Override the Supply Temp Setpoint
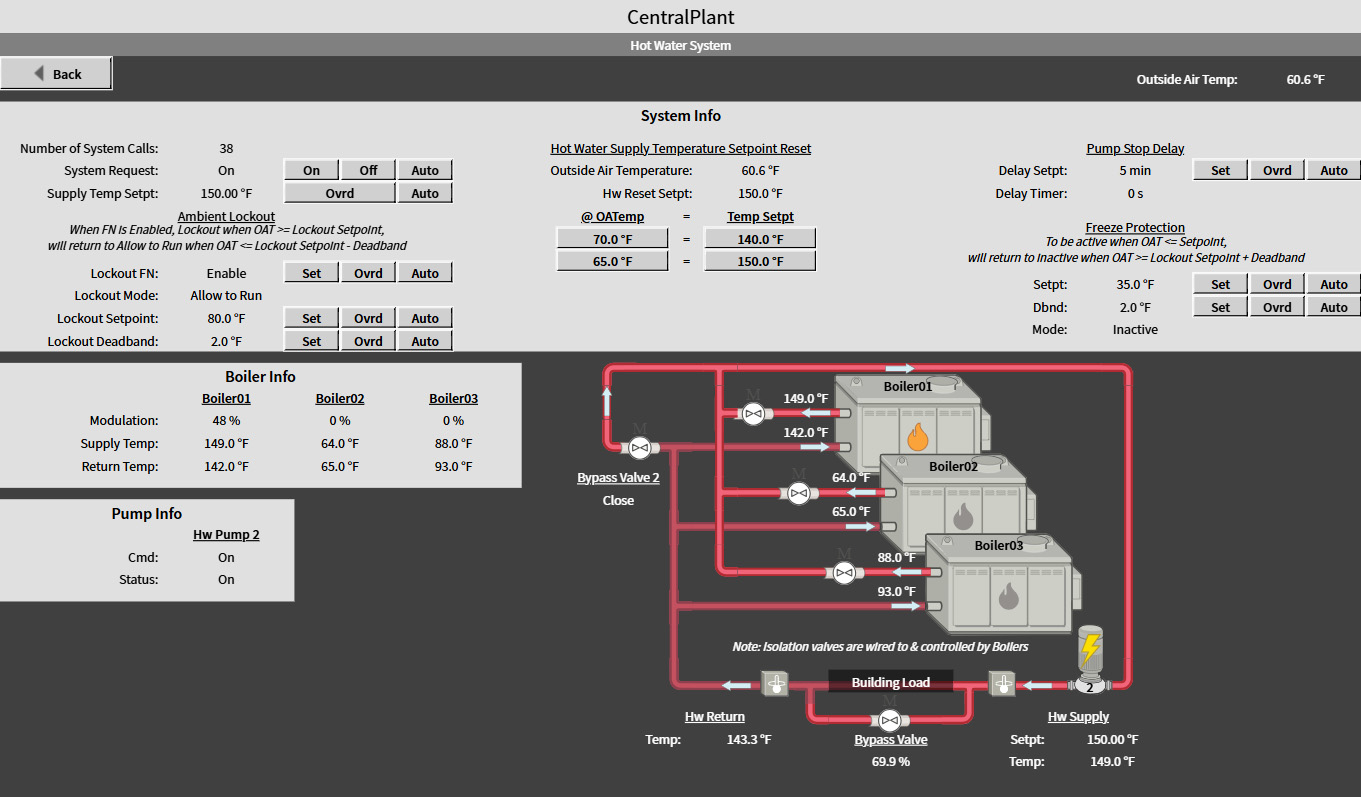This screenshot has height=797, width=1361. point(340,193)
